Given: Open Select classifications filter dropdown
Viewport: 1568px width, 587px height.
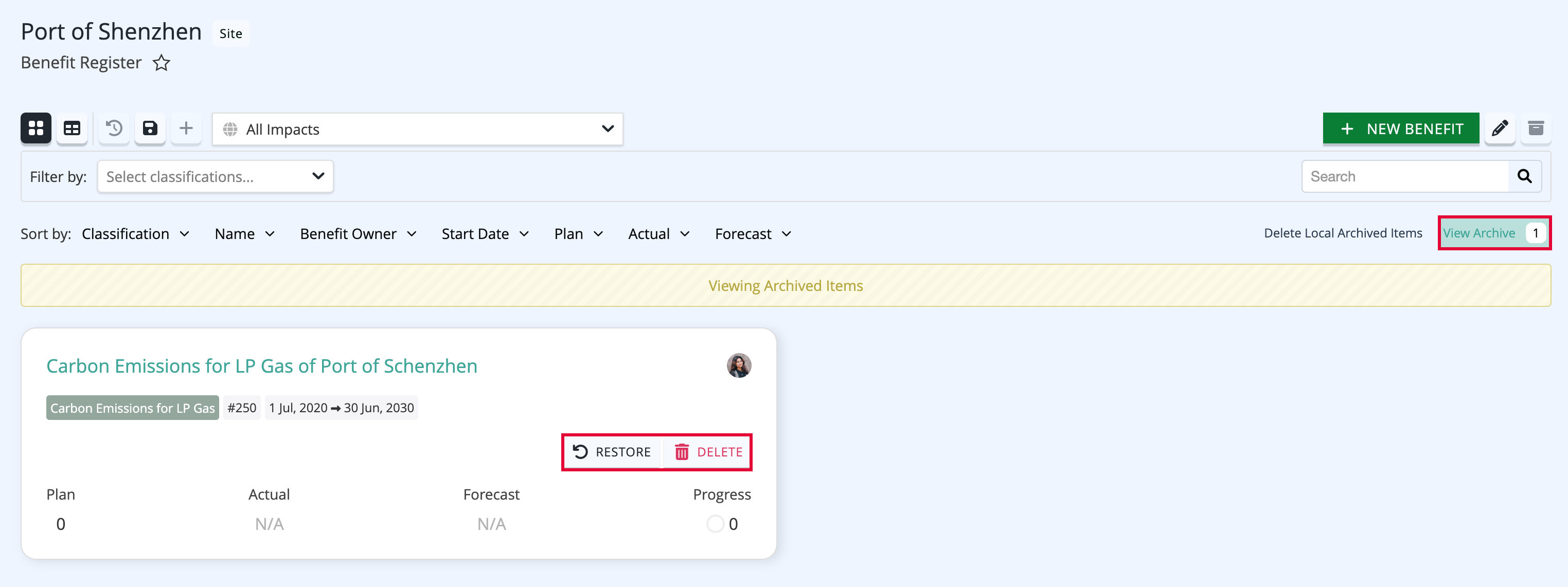Looking at the screenshot, I should click(216, 176).
